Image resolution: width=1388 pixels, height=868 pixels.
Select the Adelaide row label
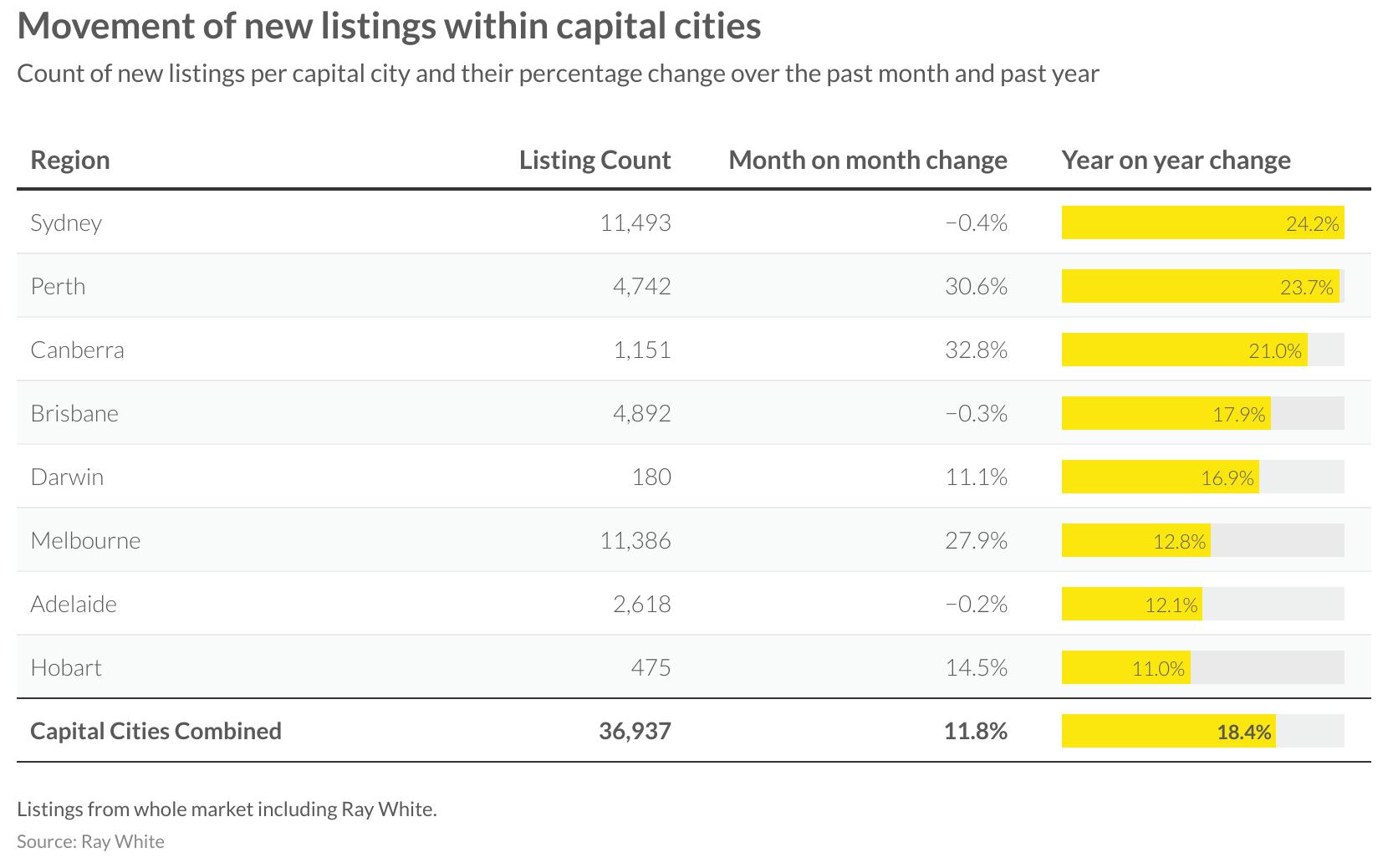point(74,604)
